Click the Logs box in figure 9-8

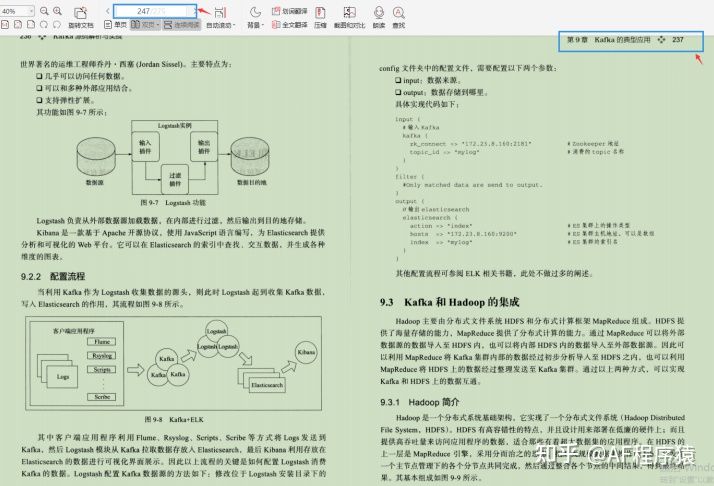point(62,377)
